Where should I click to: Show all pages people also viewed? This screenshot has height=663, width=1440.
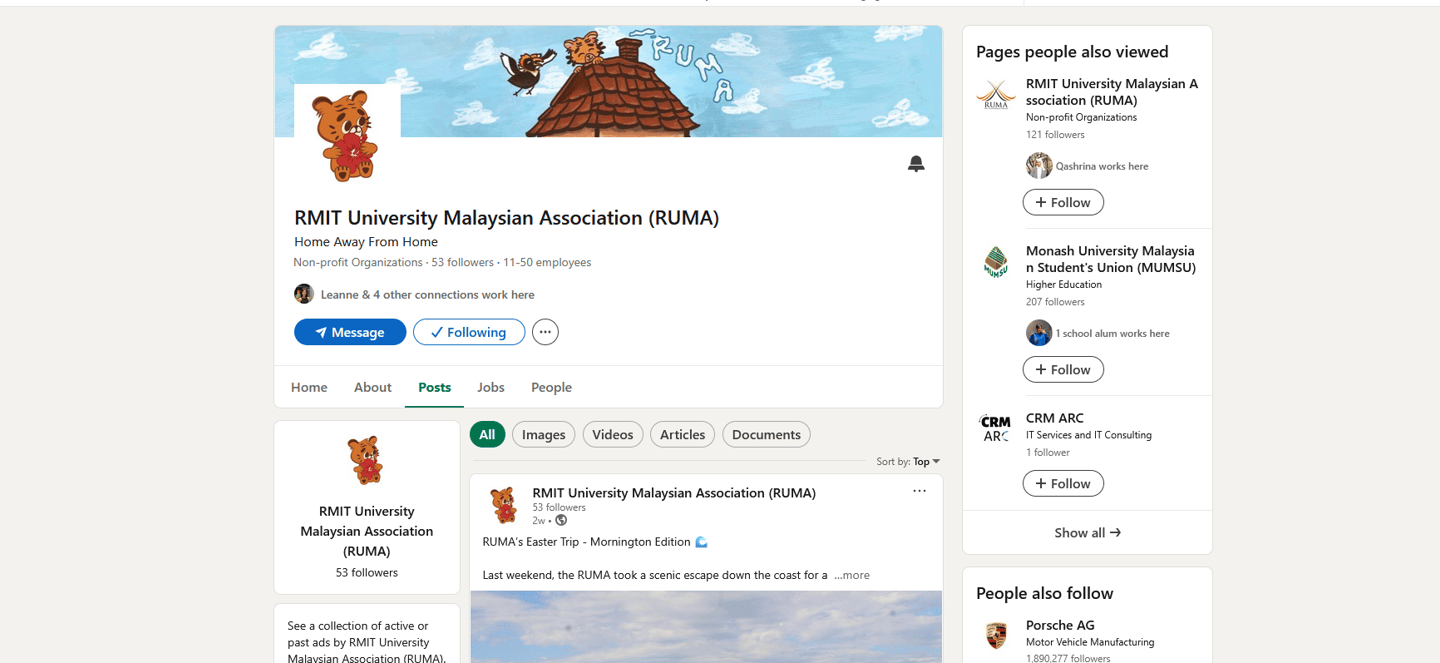point(1087,533)
